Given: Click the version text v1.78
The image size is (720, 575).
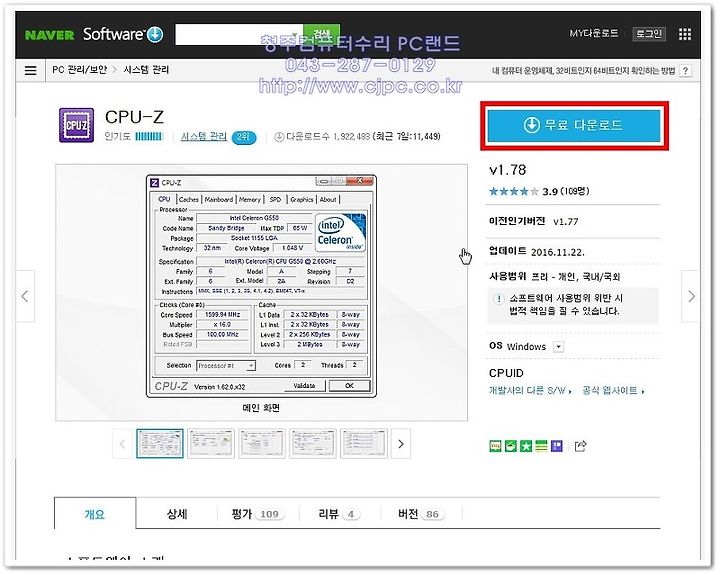Looking at the screenshot, I should click(508, 170).
